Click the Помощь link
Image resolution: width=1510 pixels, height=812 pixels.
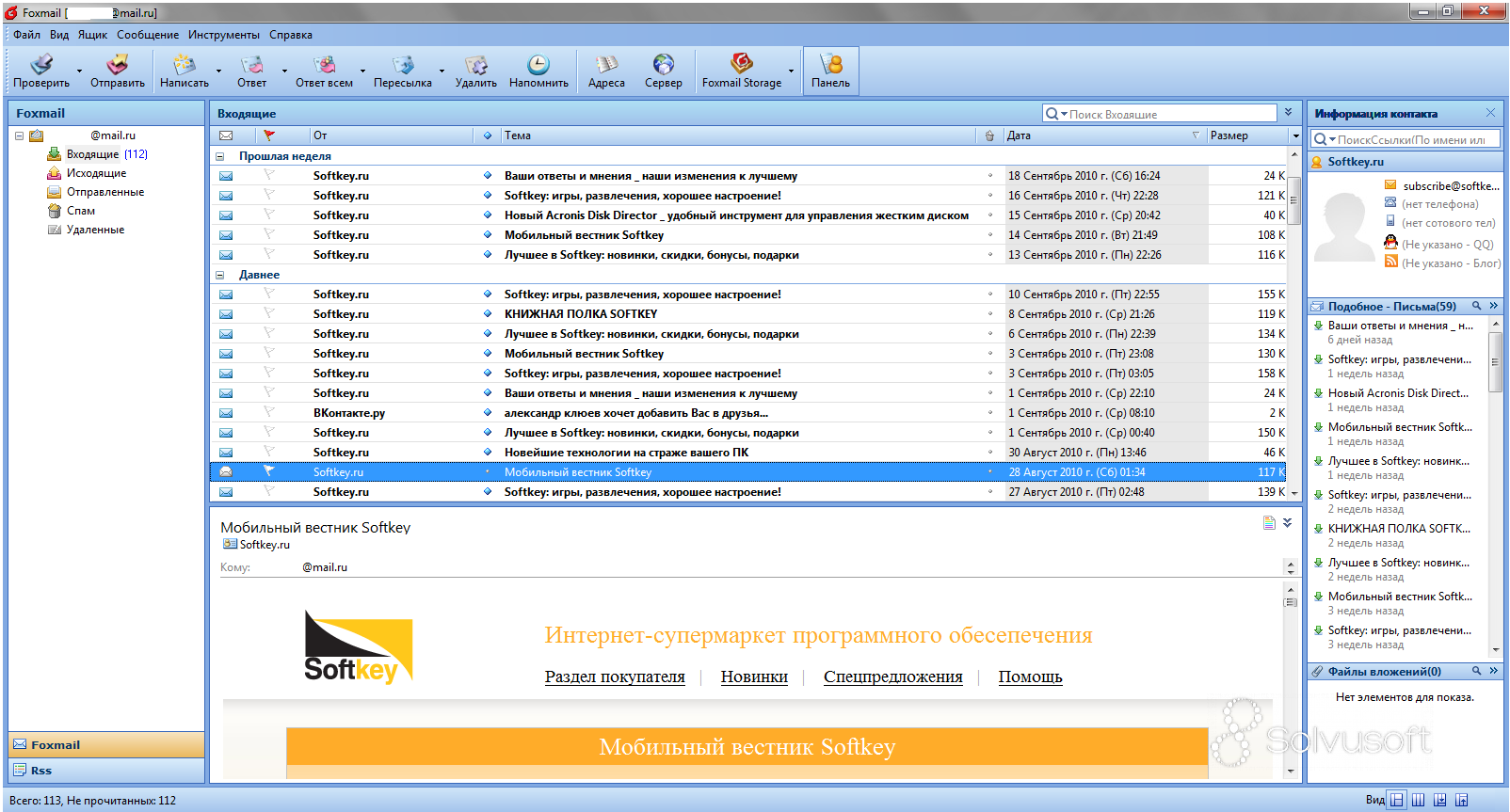click(1030, 677)
